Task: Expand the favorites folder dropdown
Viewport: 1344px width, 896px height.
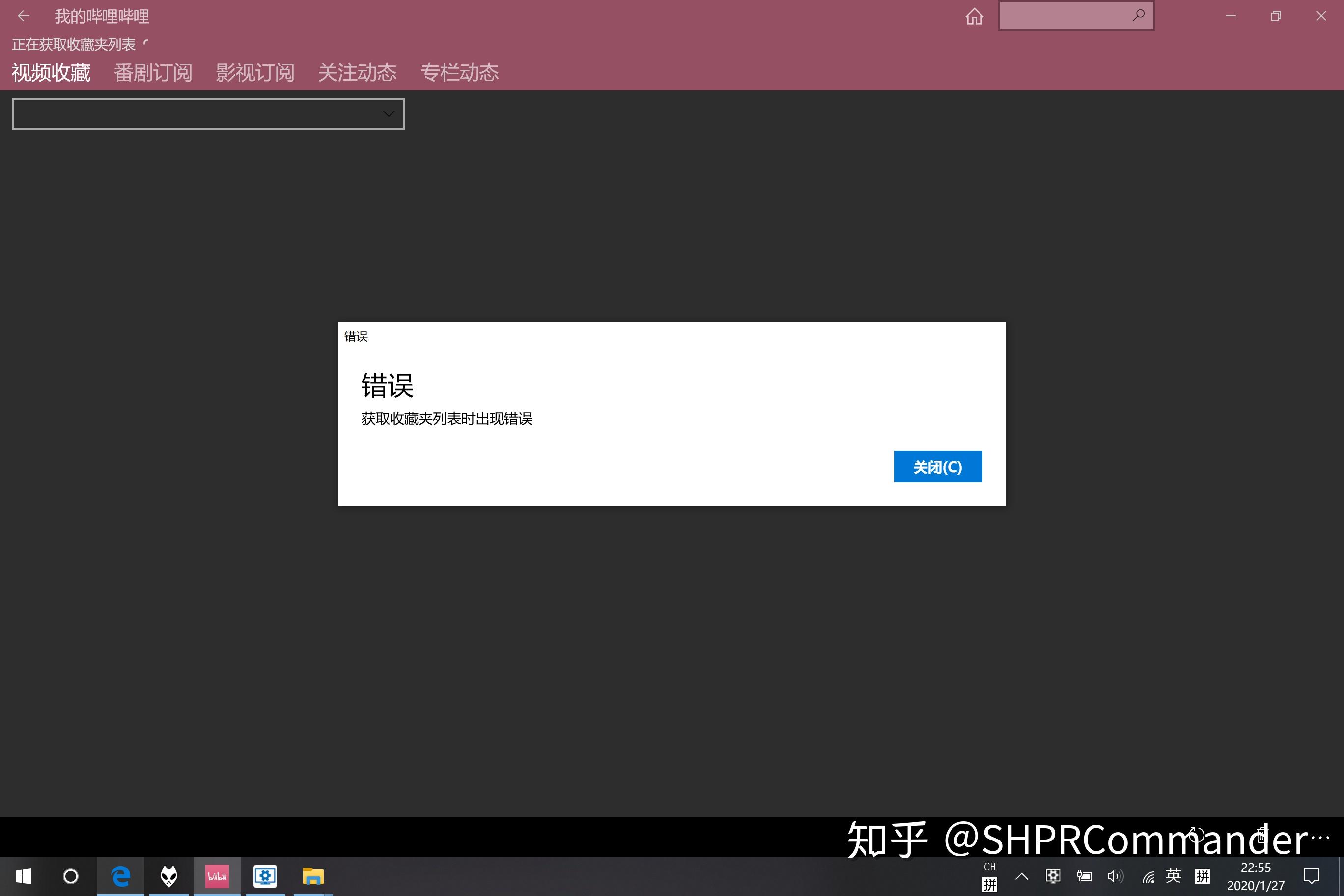Action: [x=208, y=113]
